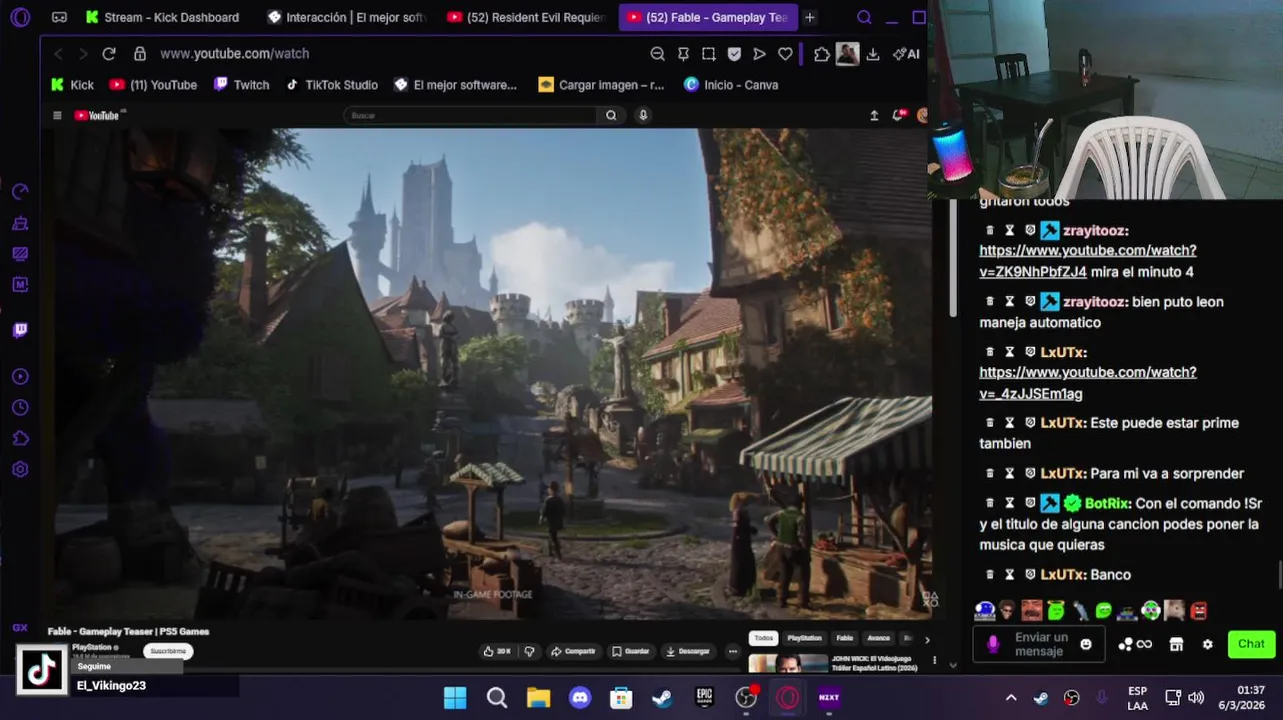The image size is (1283, 720).
Task: Open more actions three-dot menu
Action: (x=733, y=651)
